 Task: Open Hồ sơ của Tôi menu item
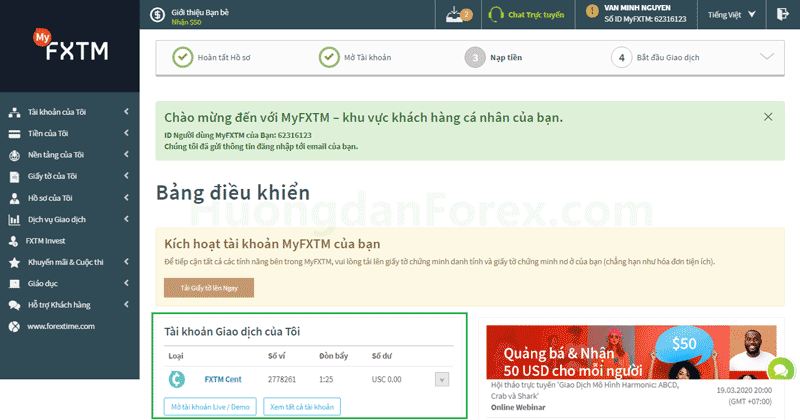tap(50, 198)
